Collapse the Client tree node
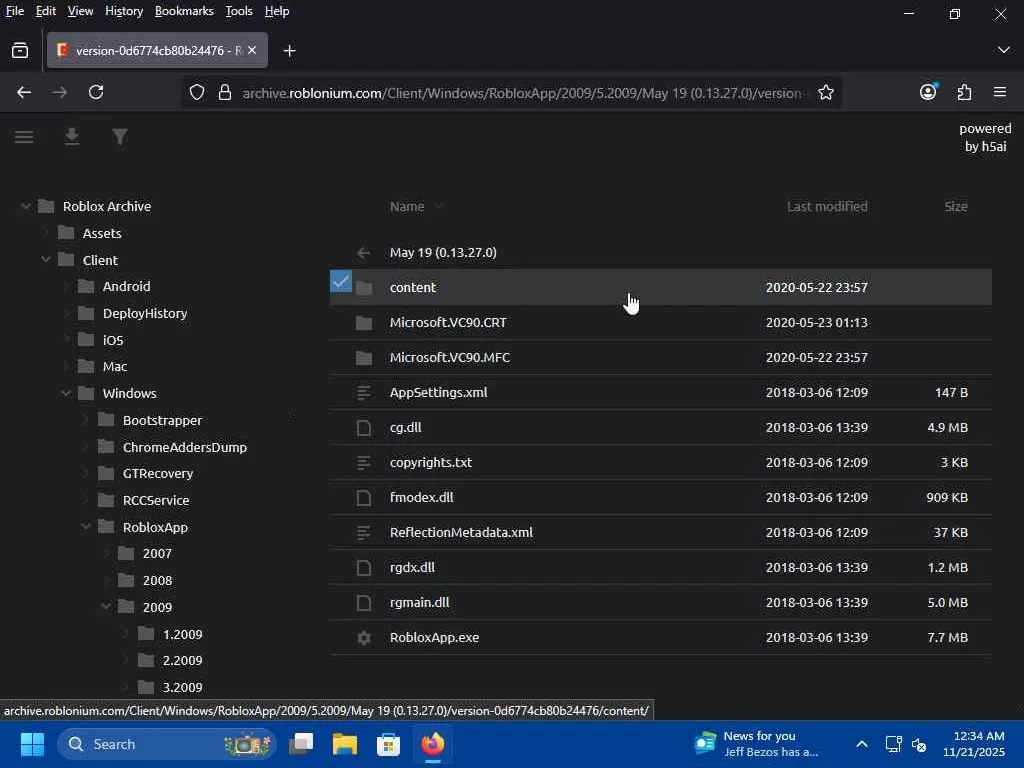Screen dimensions: 1024x768 tap(46, 260)
